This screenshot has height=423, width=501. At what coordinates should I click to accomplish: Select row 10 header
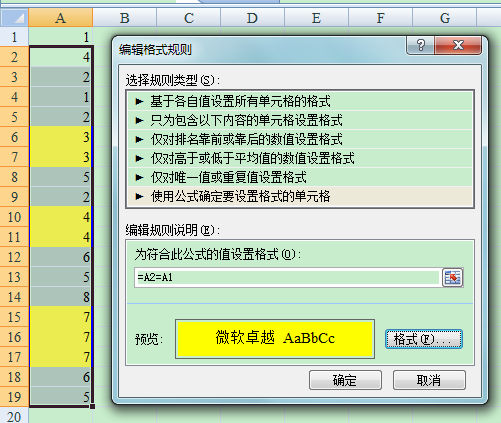coord(14,217)
